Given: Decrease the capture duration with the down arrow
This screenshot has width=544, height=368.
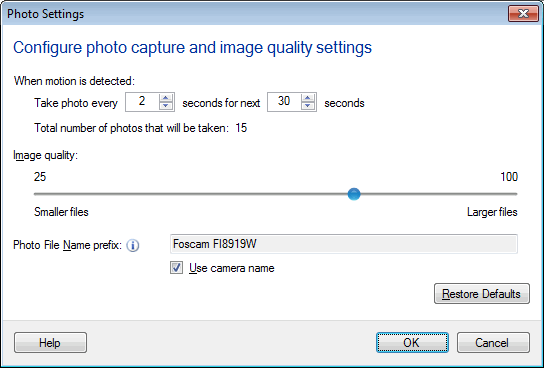Looking at the screenshot, I should tap(308, 106).
